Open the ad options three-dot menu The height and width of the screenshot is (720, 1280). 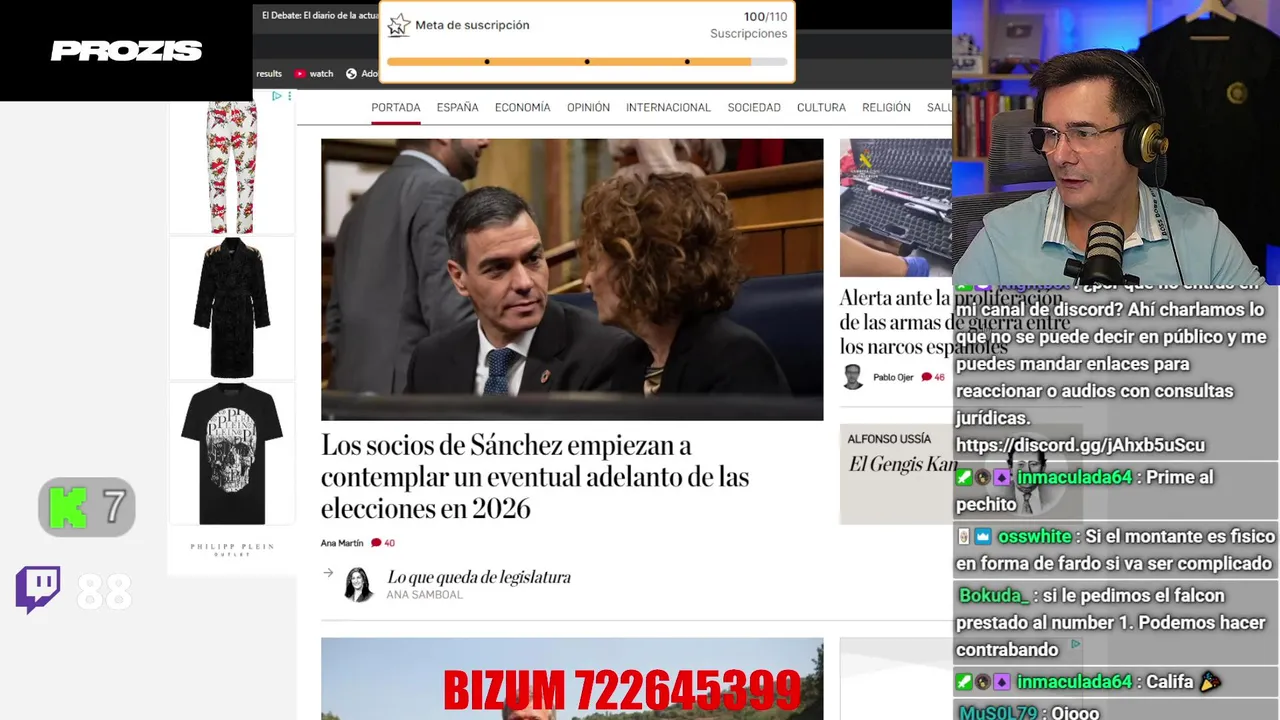coord(289,96)
